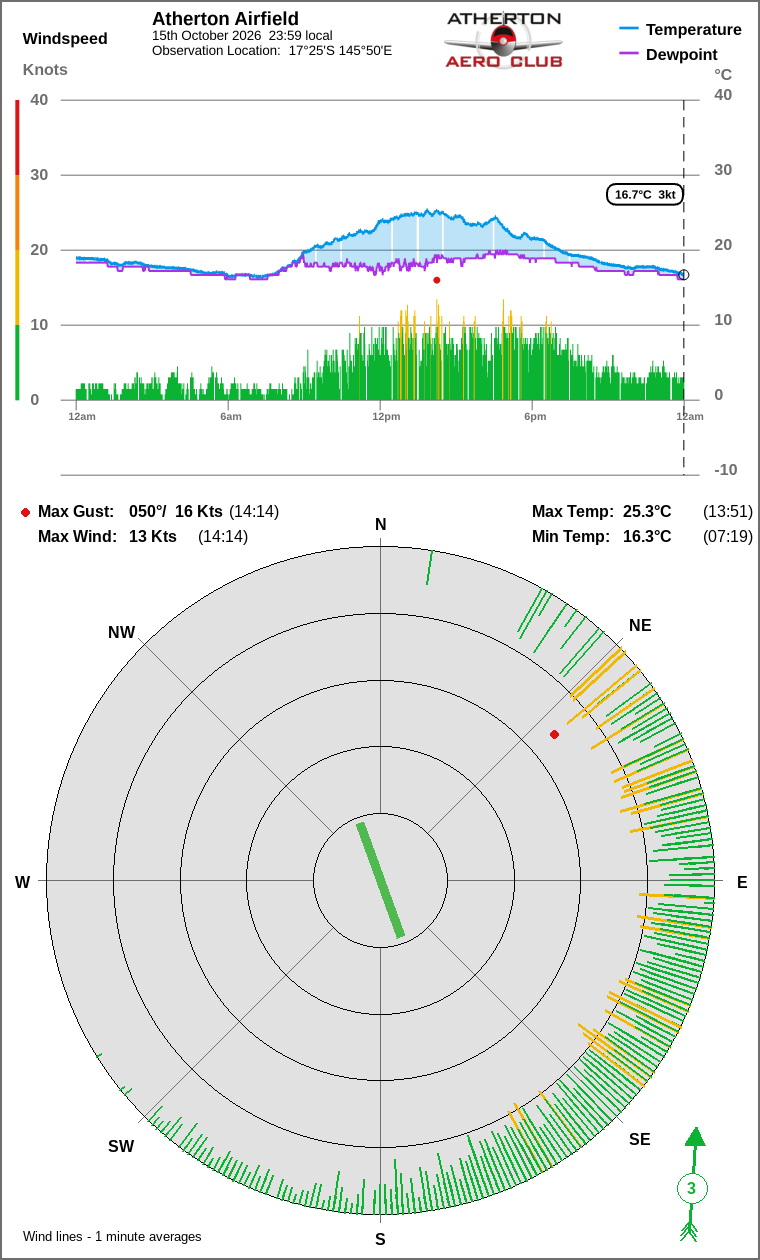The height and width of the screenshot is (1260, 760).
Task: Click the min temp time (07:19)
Action: pos(728,537)
